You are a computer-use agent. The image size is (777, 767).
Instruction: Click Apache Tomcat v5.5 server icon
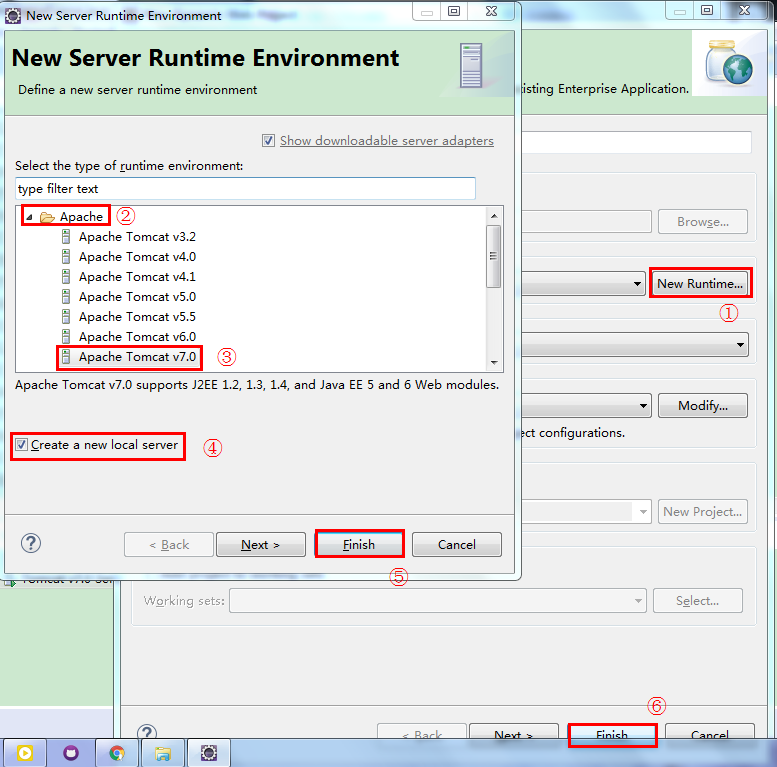pyautogui.click(x=66, y=316)
